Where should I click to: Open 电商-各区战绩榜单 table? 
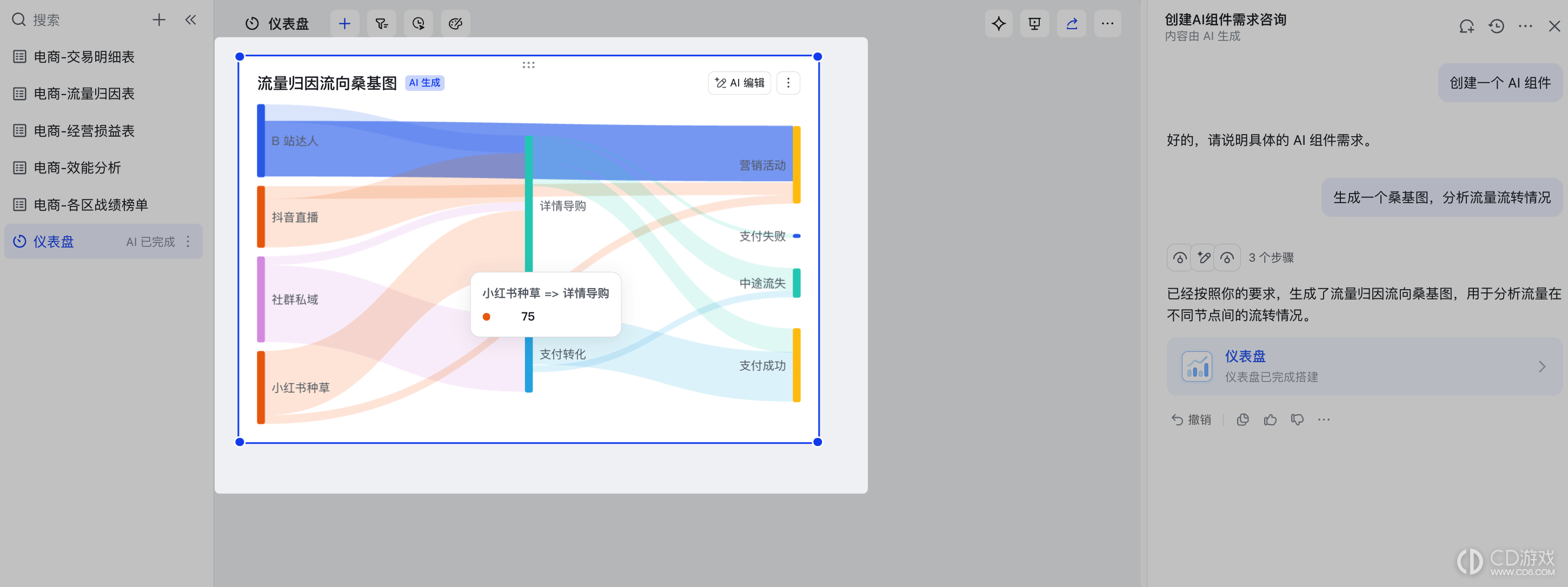click(103, 204)
